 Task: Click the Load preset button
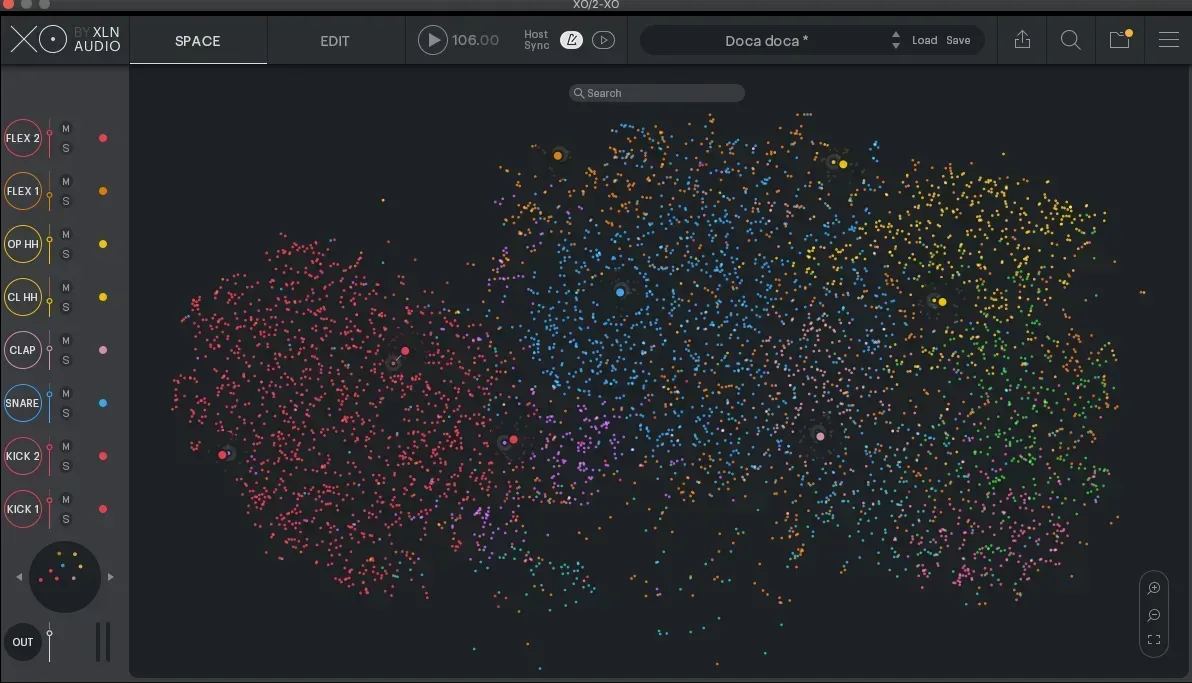coord(924,40)
